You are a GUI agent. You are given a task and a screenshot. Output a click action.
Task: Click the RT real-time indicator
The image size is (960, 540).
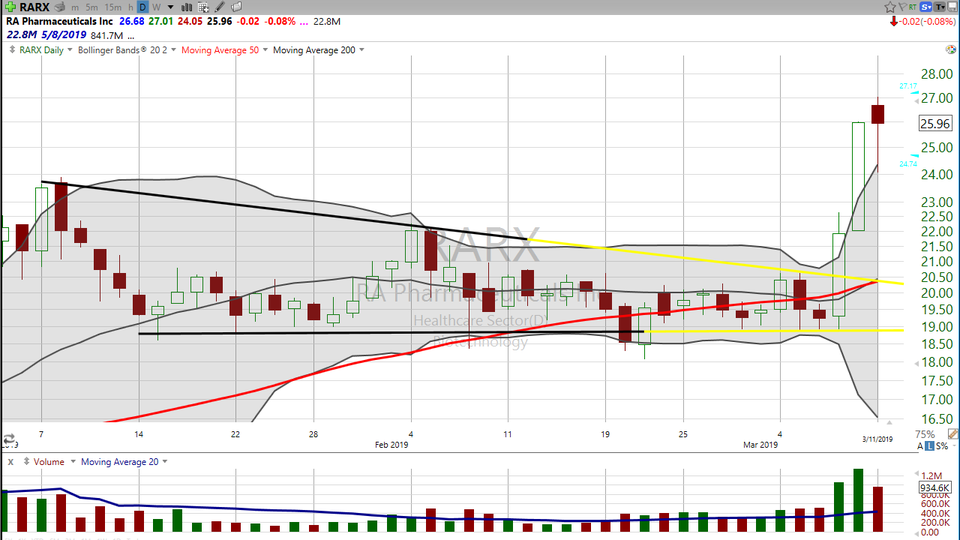coord(913,7)
